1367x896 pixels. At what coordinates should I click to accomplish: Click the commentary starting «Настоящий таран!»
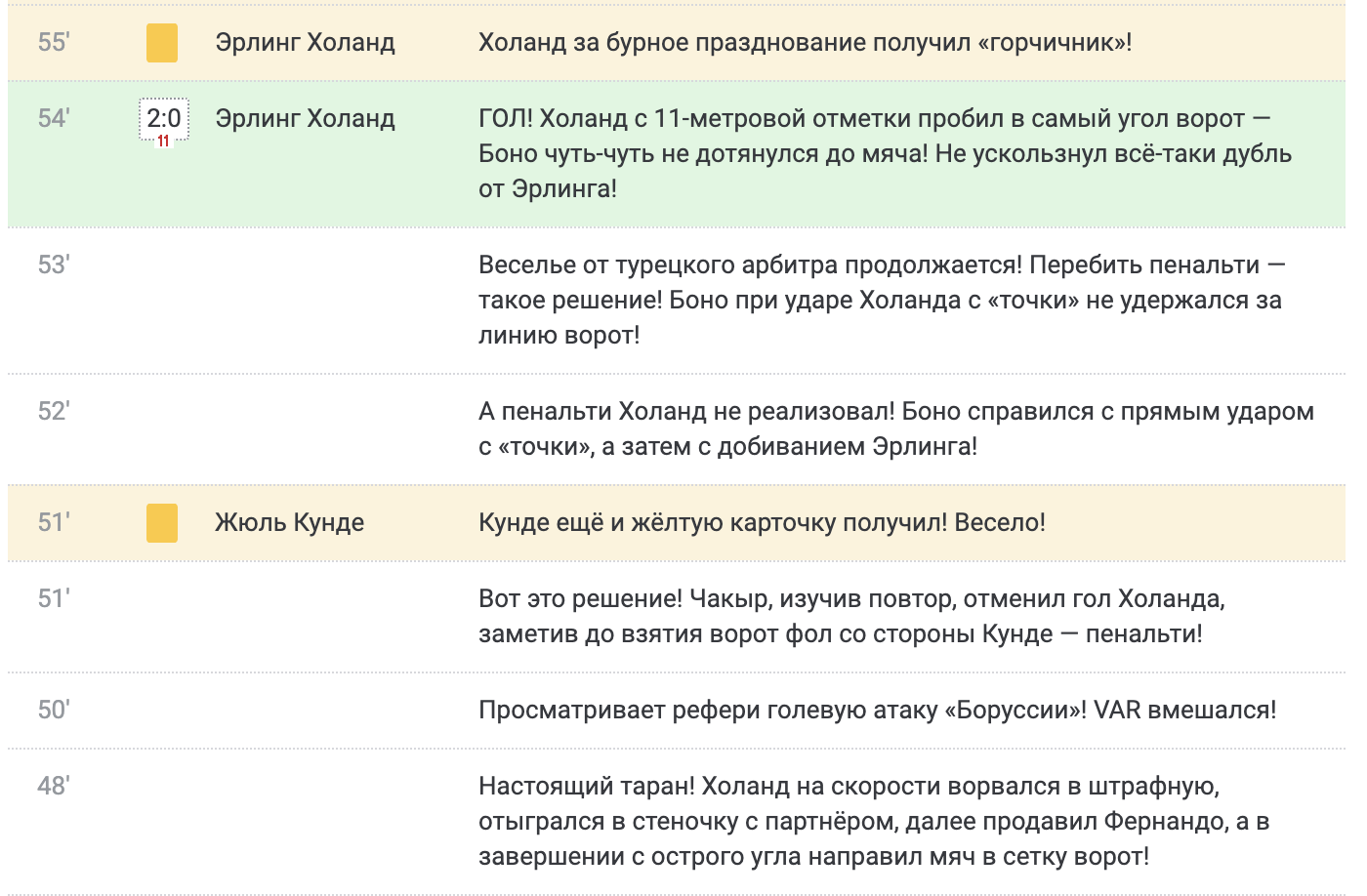[873, 821]
